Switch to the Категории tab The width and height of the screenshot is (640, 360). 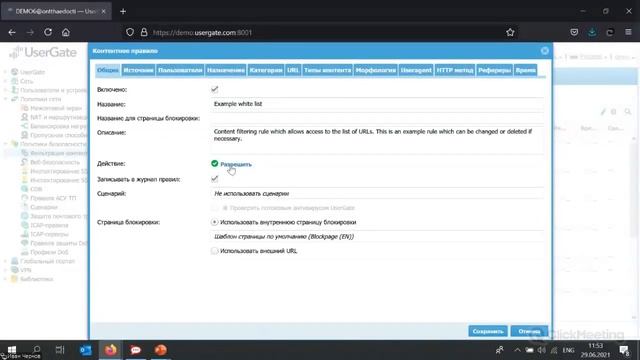(x=266, y=70)
